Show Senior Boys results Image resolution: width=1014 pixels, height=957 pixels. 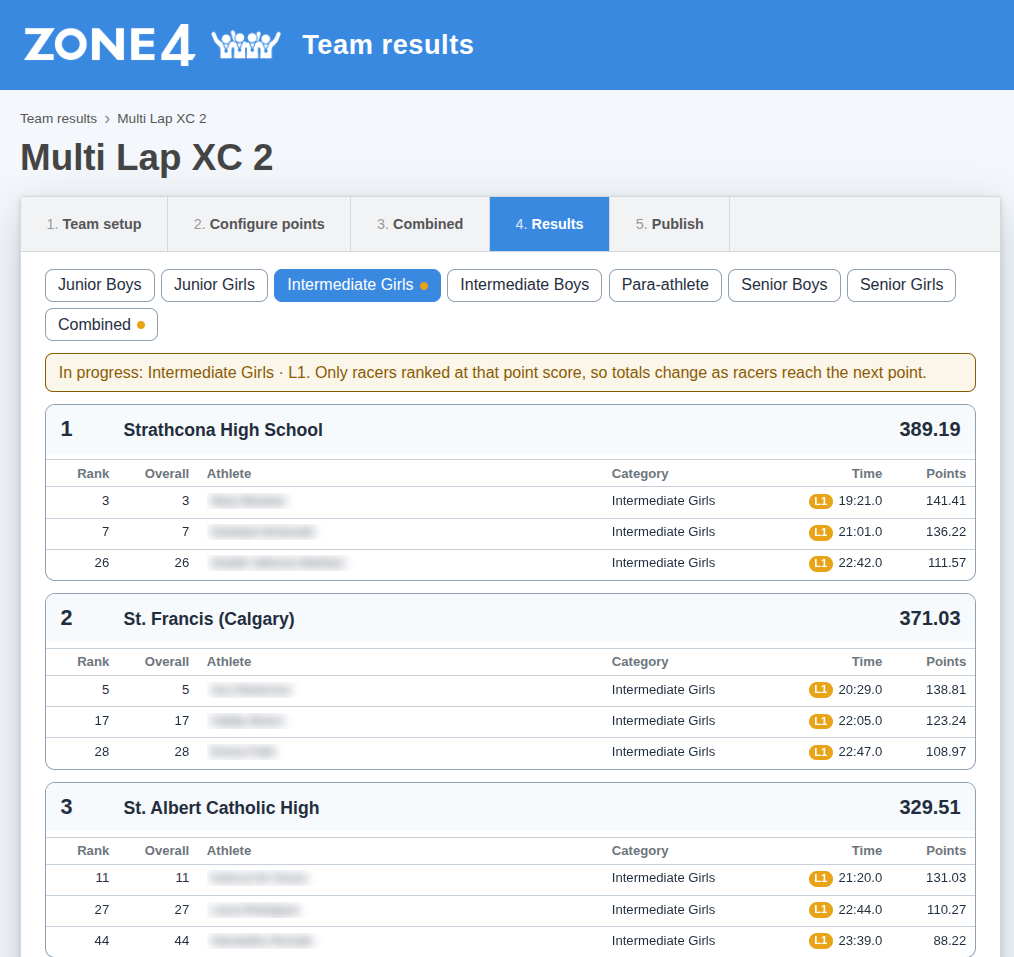pyautogui.click(x=784, y=285)
